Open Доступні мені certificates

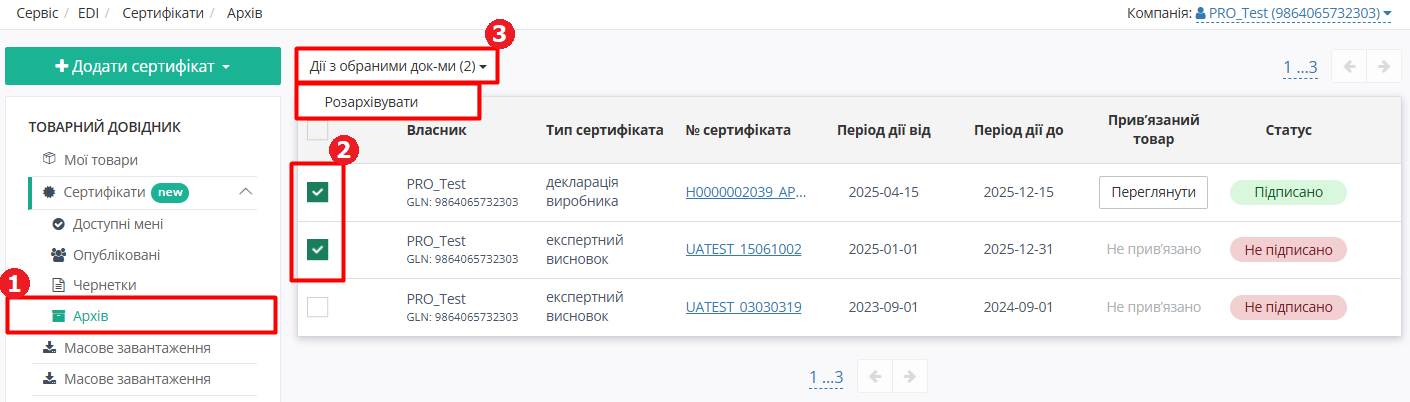pos(118,224)
